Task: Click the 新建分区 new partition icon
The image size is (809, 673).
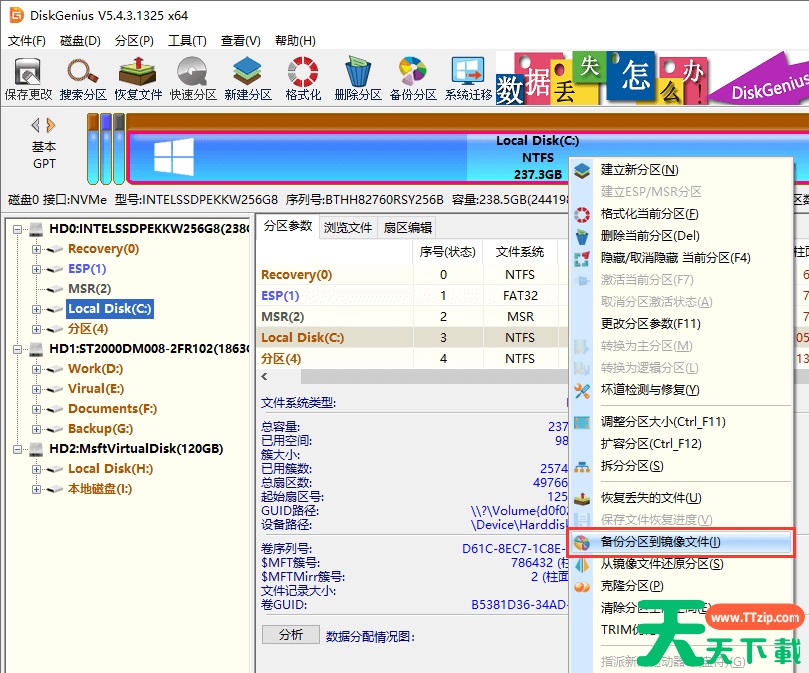Action: [x=248, y=78]
